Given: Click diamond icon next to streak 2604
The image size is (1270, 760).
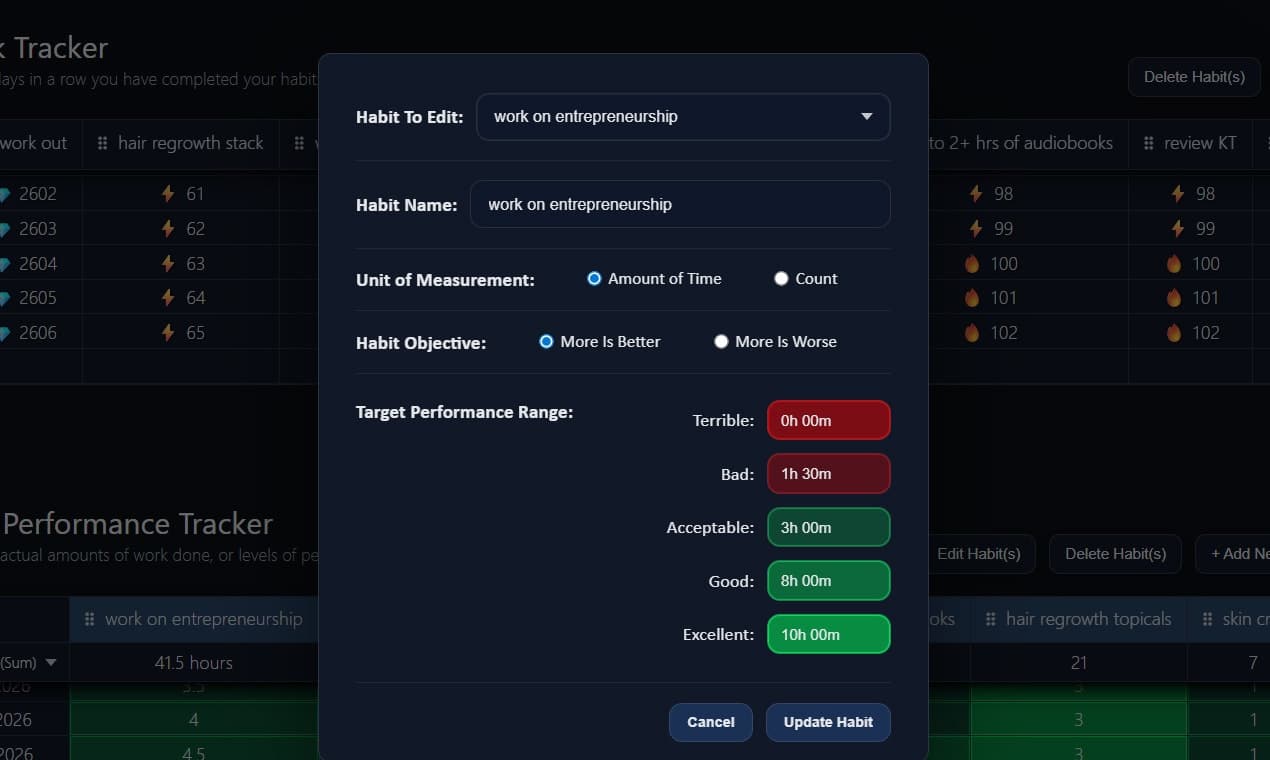Looking at the screenshot, I should pos(5,264).
